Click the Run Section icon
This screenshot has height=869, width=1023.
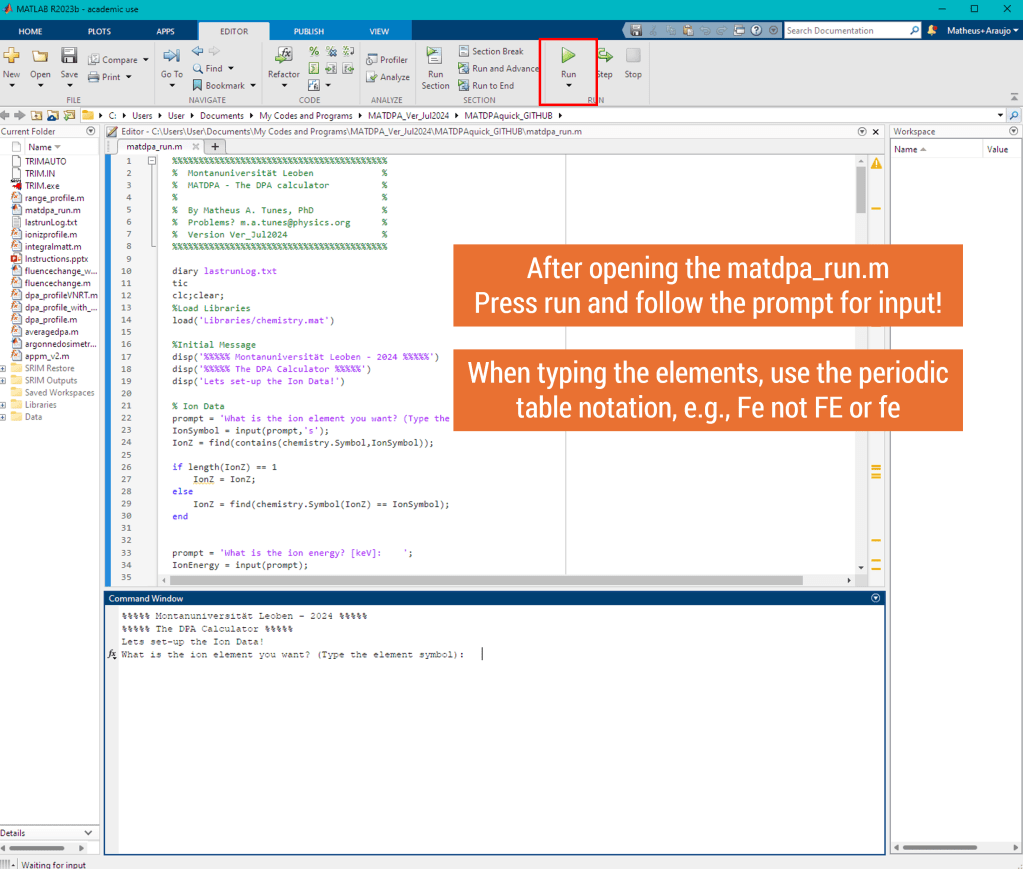coord(435,58)
